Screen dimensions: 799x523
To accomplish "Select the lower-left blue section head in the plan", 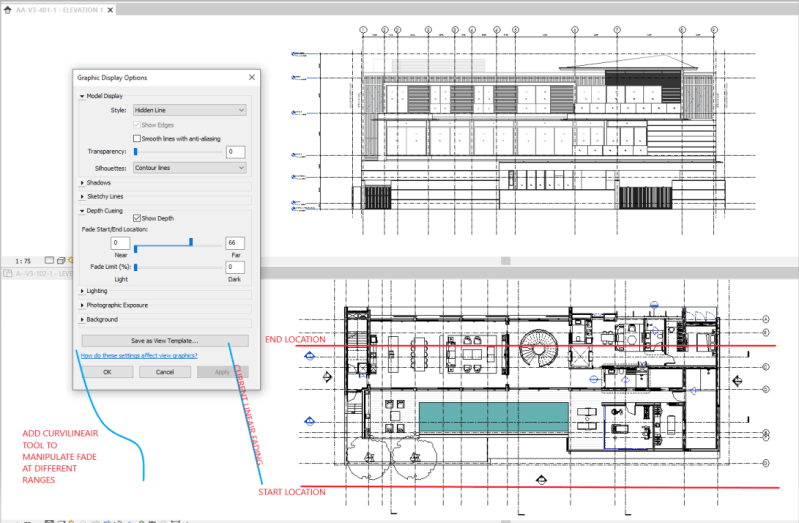I will coord(309,421).
